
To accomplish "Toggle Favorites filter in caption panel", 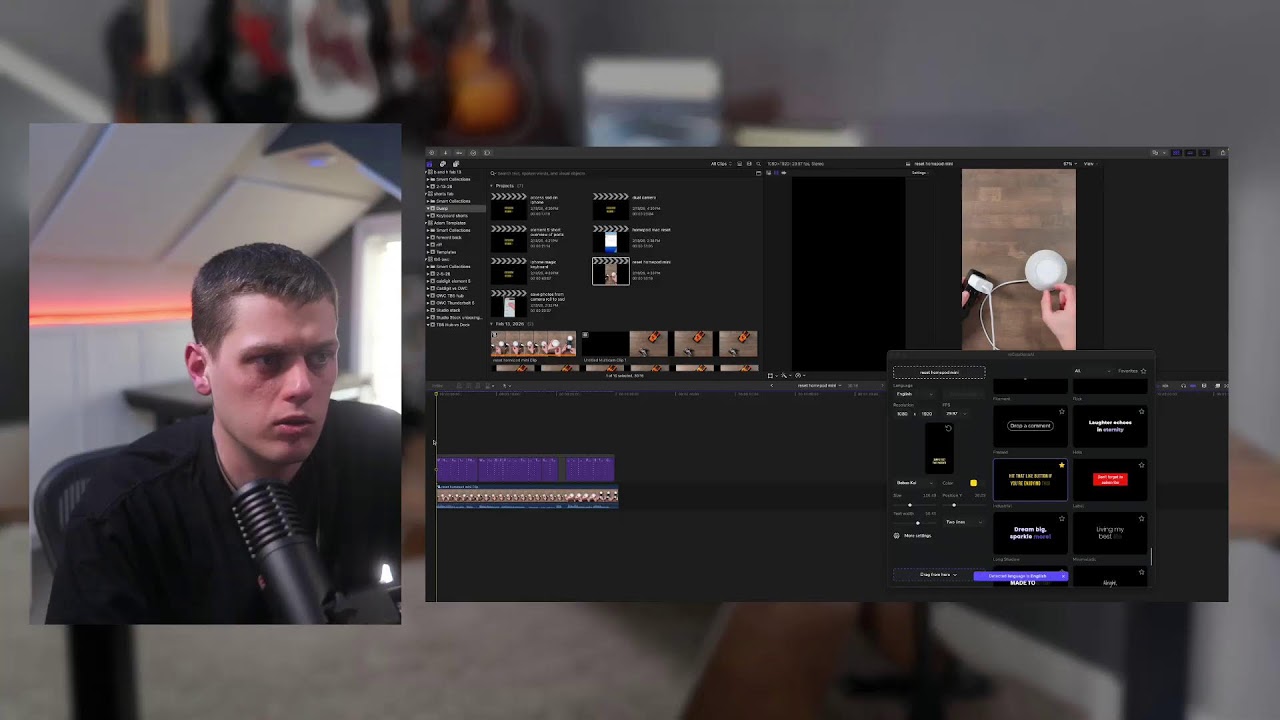I will tap(1132, 371).
